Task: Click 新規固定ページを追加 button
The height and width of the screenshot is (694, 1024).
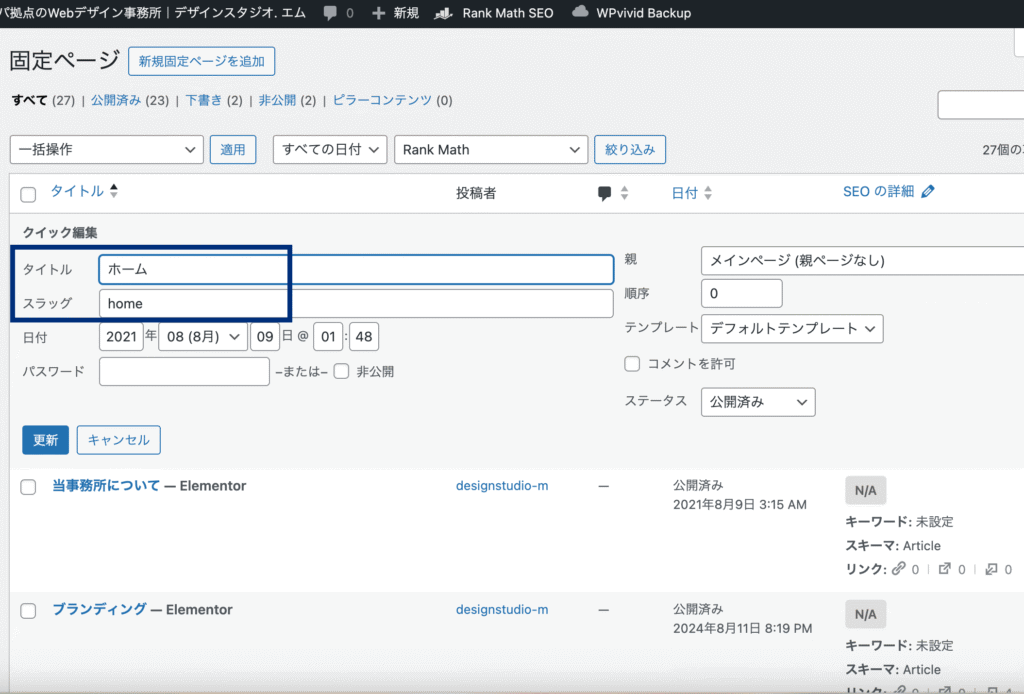Action: (x=201, y=61)
